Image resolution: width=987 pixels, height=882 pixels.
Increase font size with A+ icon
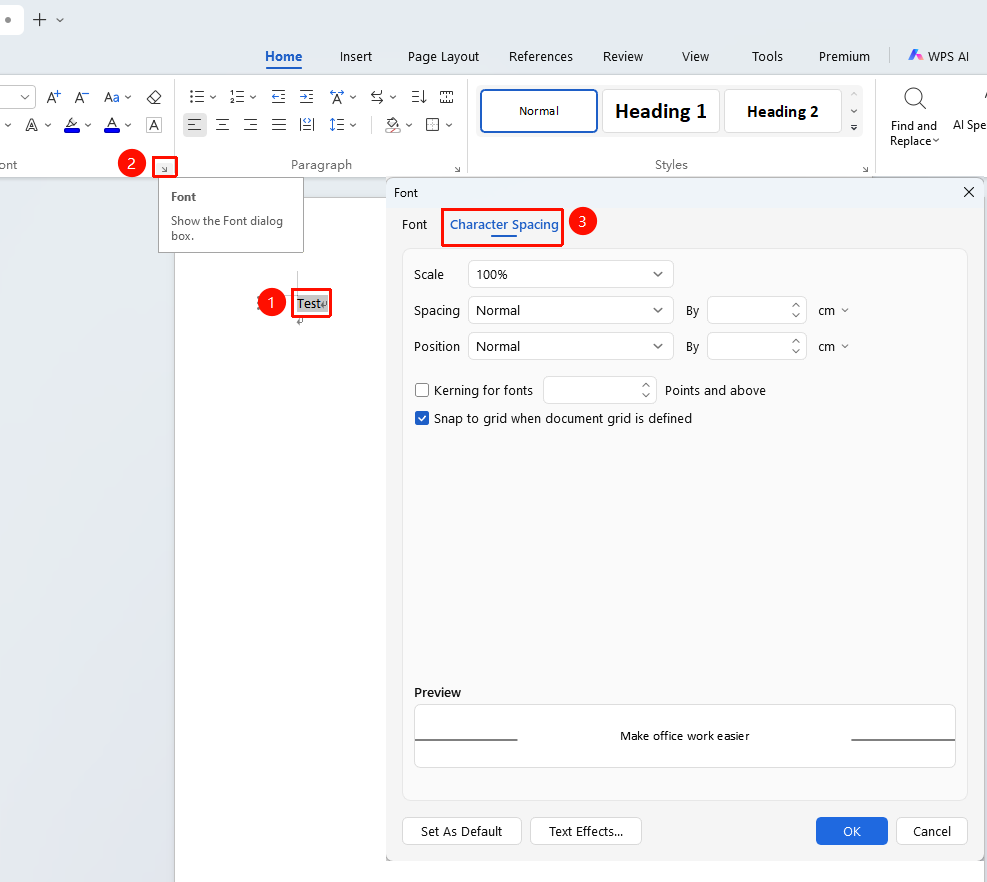pyautogui.click(x=54, y=97)
